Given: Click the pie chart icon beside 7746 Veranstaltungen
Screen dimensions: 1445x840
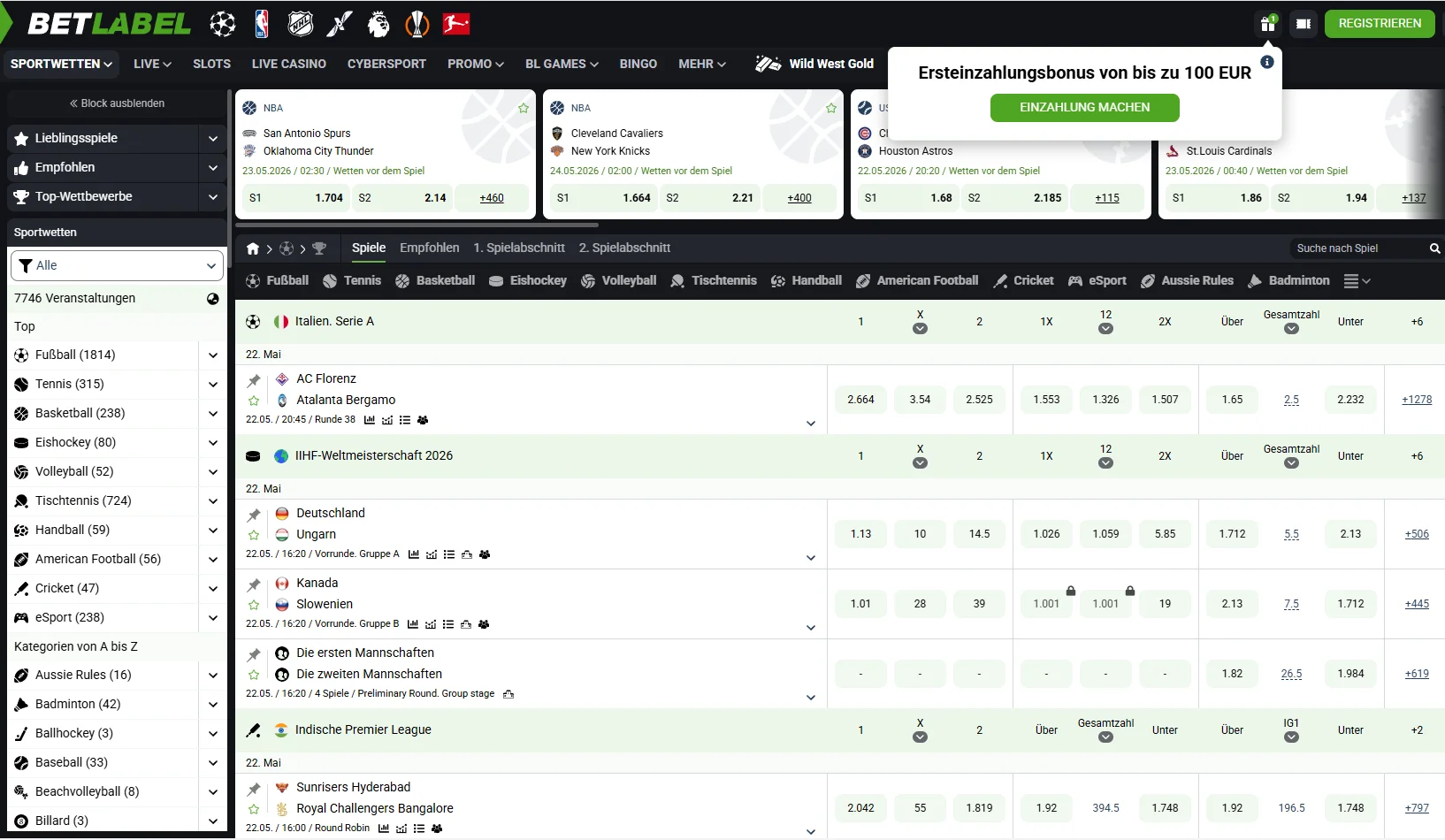Looking at the screenshot, I should pyautogui.click(x=212, y=299).
